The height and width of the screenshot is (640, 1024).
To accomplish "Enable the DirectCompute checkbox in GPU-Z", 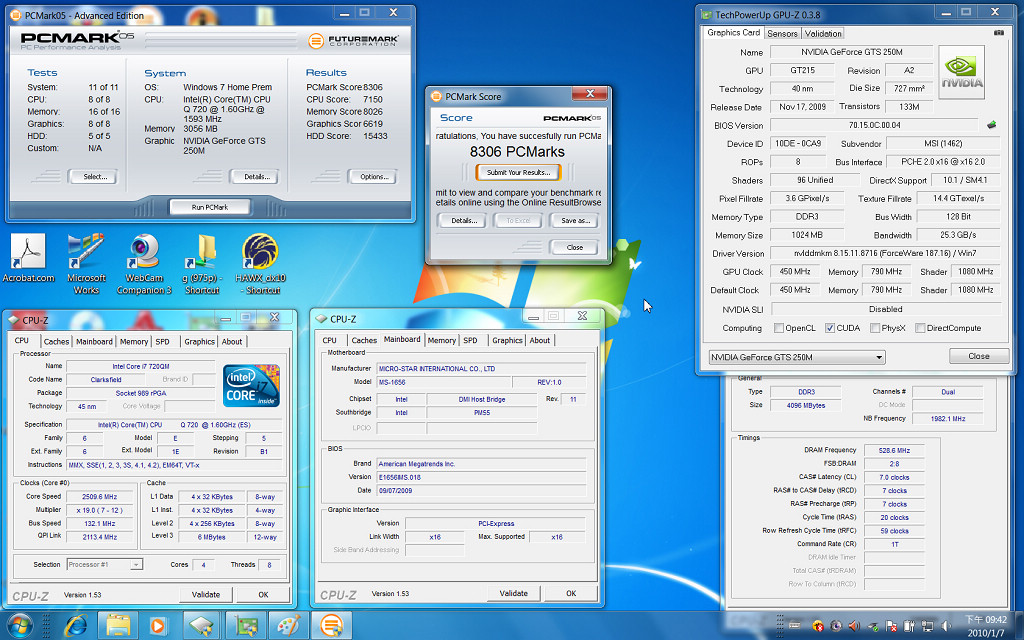I will tap(920, 328).
